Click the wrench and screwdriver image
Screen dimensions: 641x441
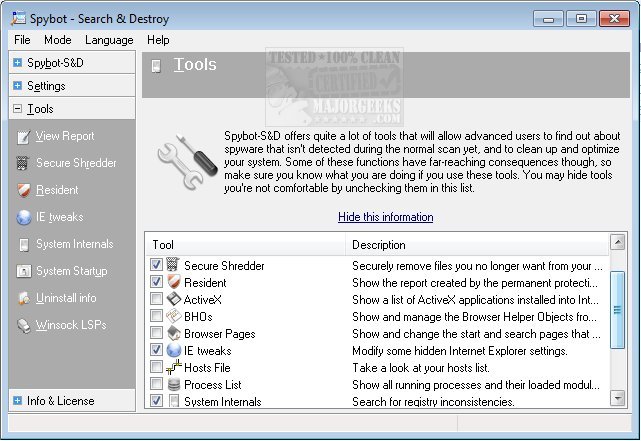click(x=187, y=162)
